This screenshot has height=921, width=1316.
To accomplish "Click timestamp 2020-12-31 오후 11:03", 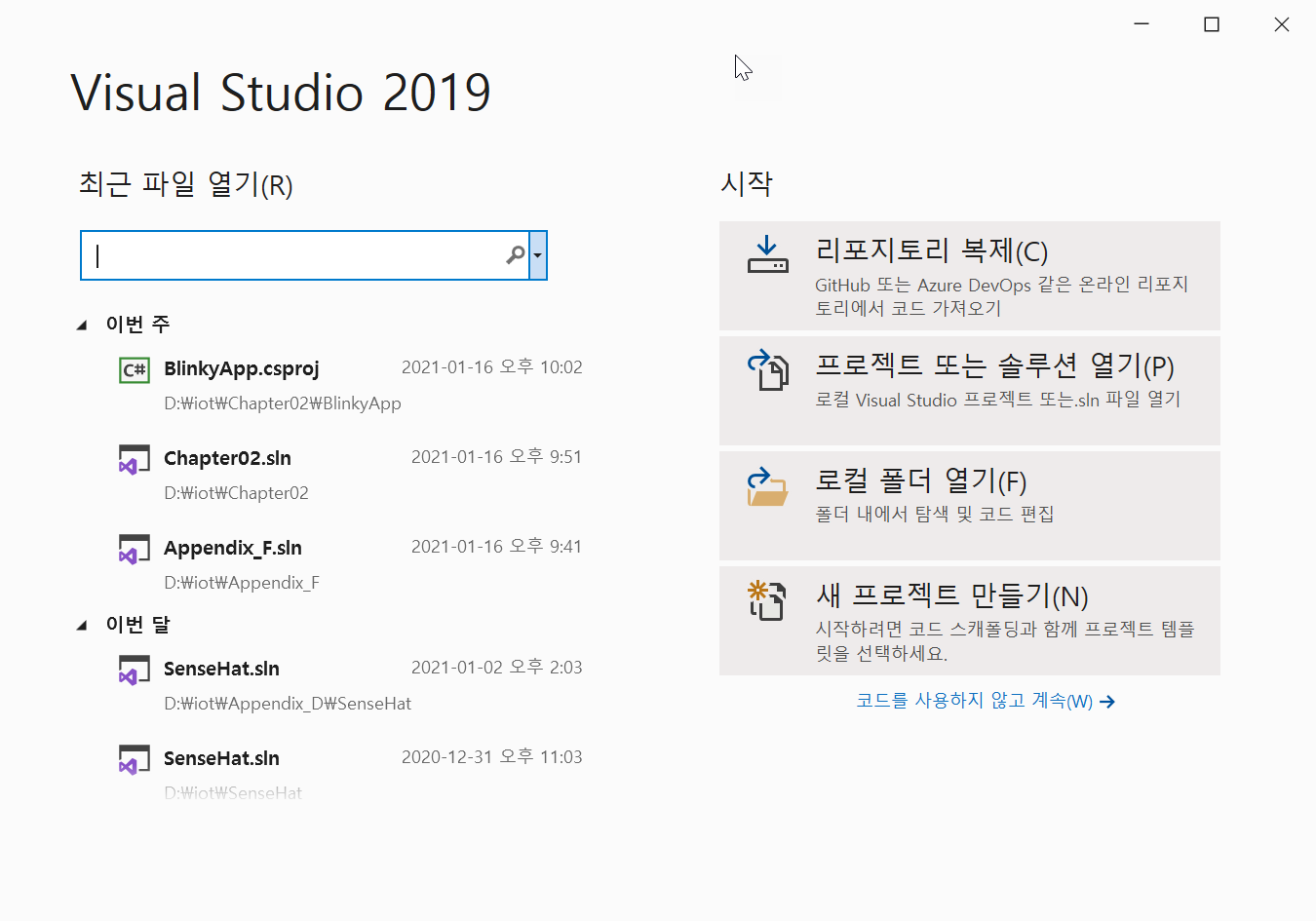I will tap(492, 757).
